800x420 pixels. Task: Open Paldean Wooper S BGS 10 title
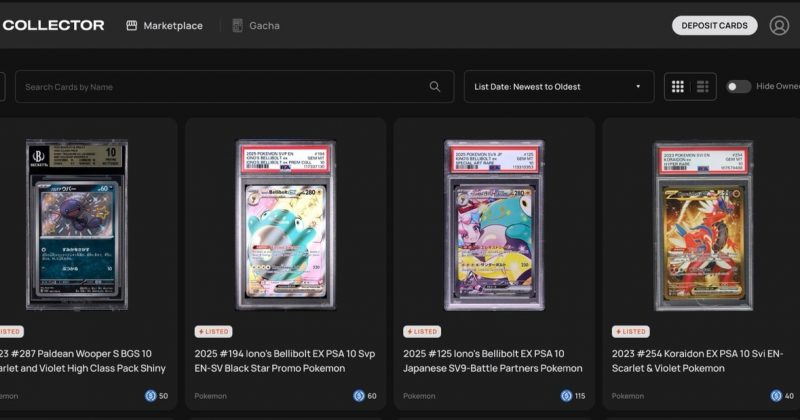point(83,361)
